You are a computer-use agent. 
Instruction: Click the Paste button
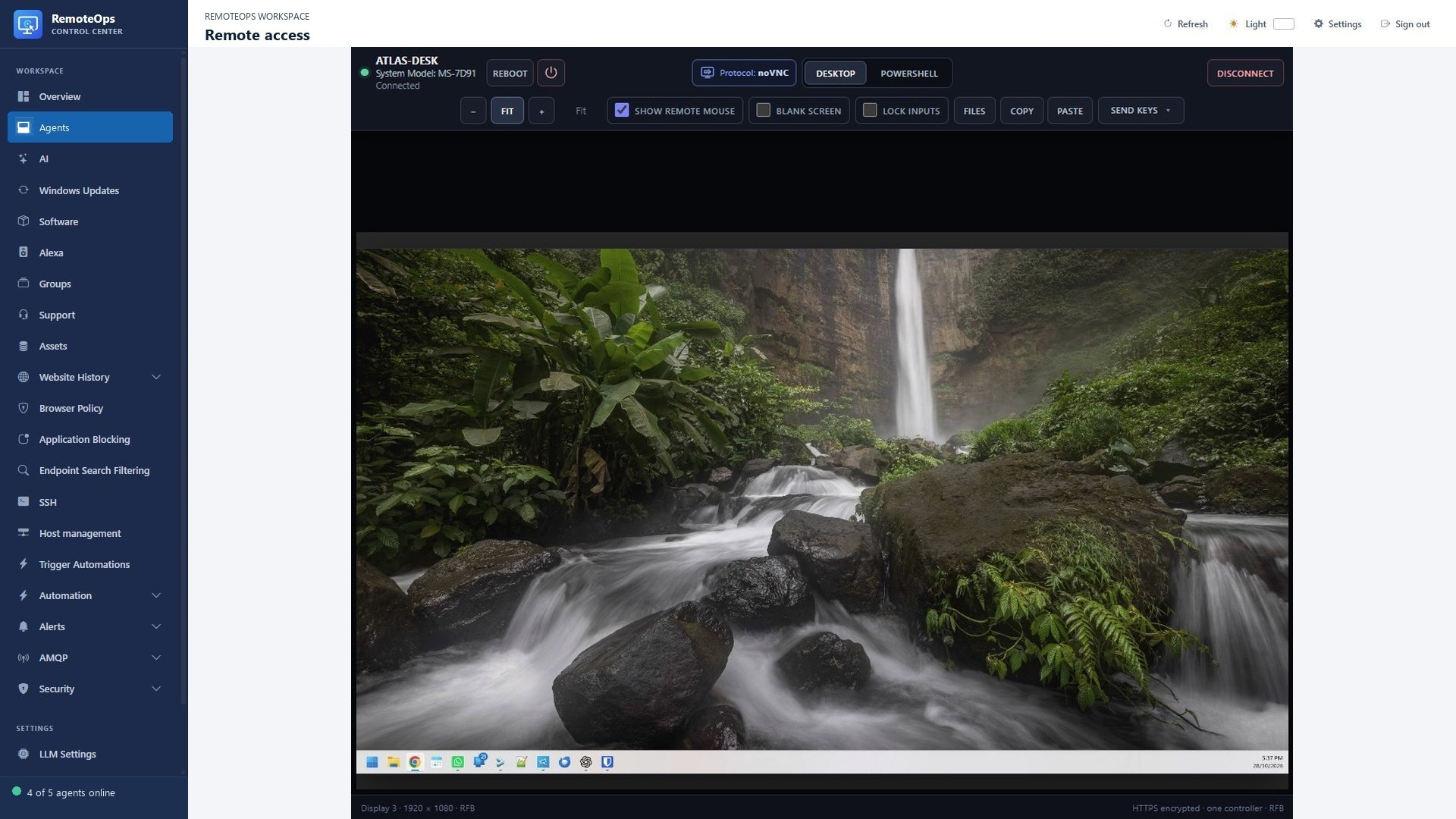(1069, 111)
